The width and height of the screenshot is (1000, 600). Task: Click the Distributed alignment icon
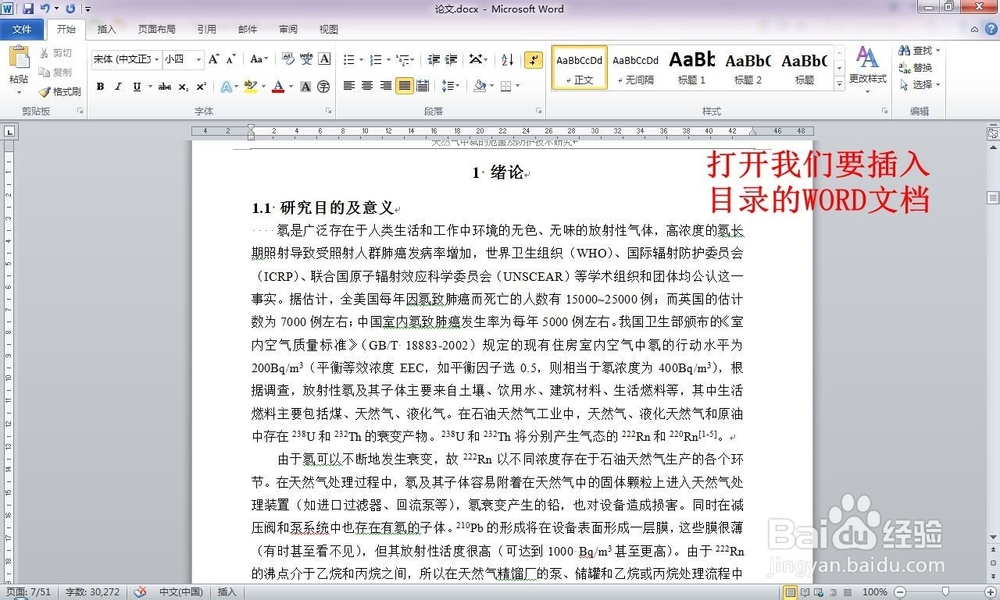point(422,85)
